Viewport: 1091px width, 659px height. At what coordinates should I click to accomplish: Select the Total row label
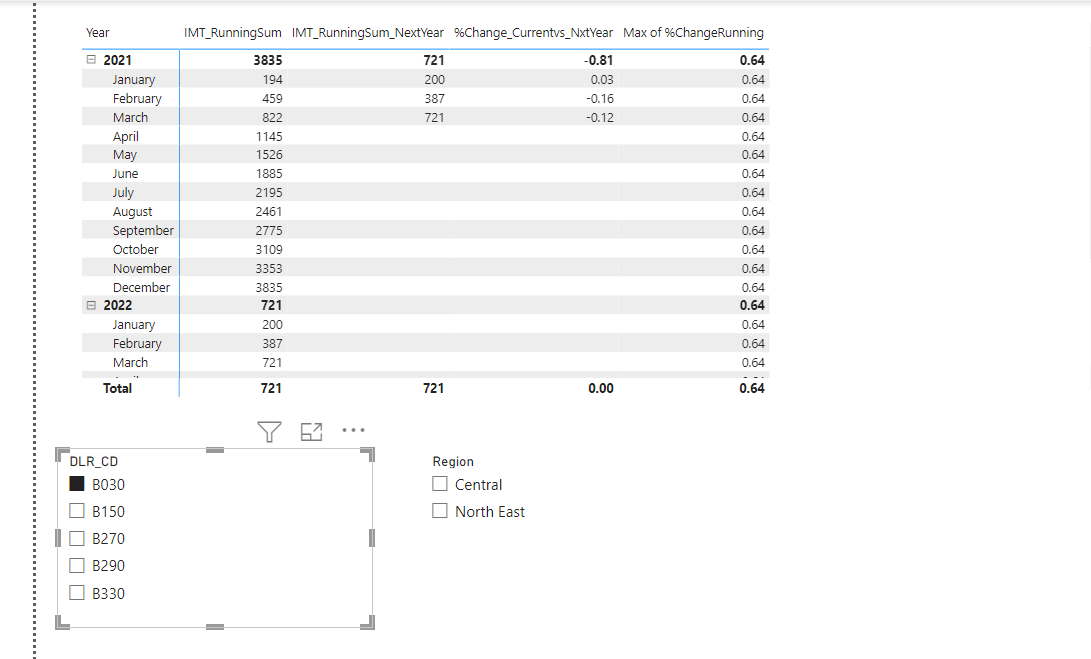[x=118, y=388]
